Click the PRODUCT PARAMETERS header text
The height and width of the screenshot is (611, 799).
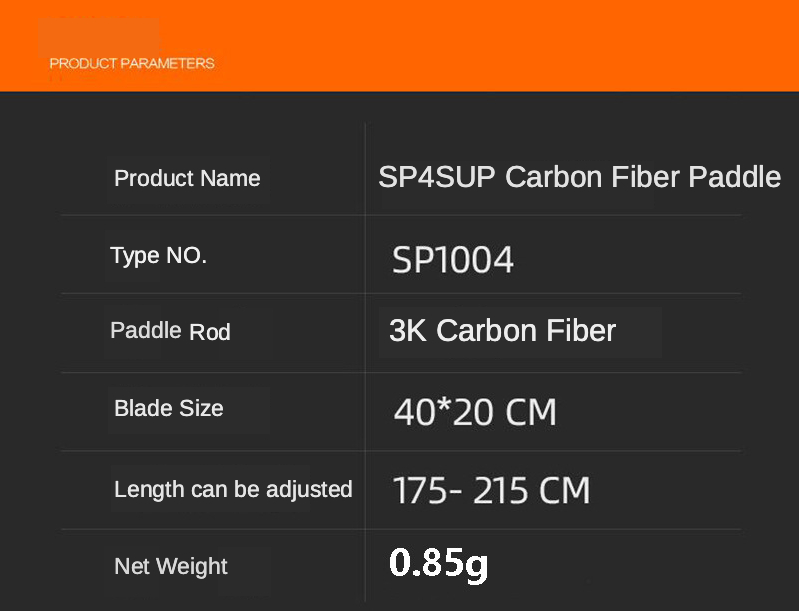132,63
